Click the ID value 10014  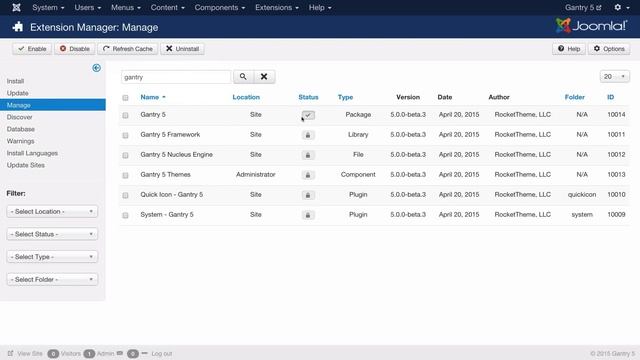click(x=616, y=115)
